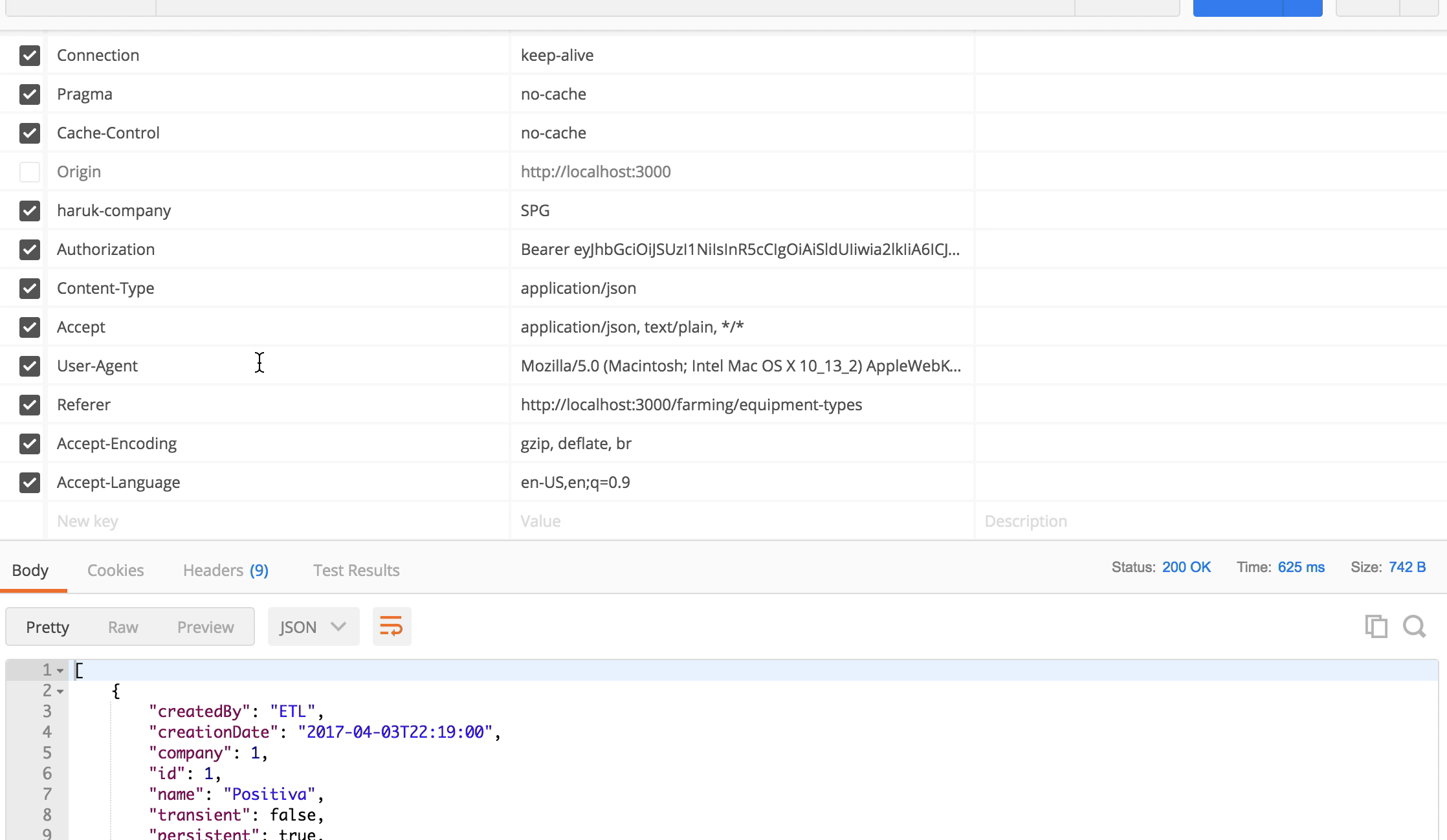
Task: Click the new header Description field
Action: click(x=1204, y=522)
